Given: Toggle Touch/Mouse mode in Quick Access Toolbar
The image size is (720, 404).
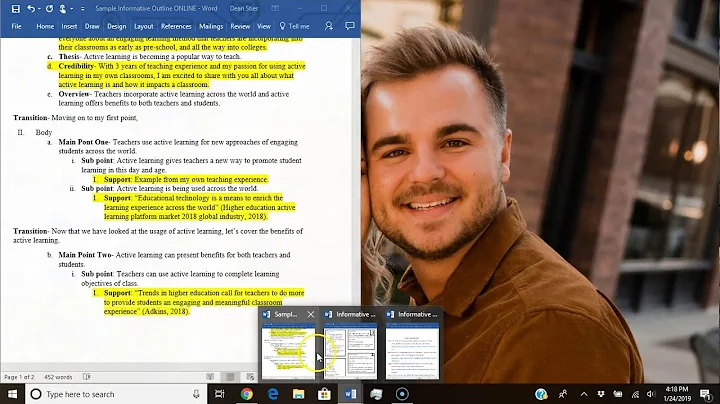Looking at the screenshot, I should coord(62,8).
